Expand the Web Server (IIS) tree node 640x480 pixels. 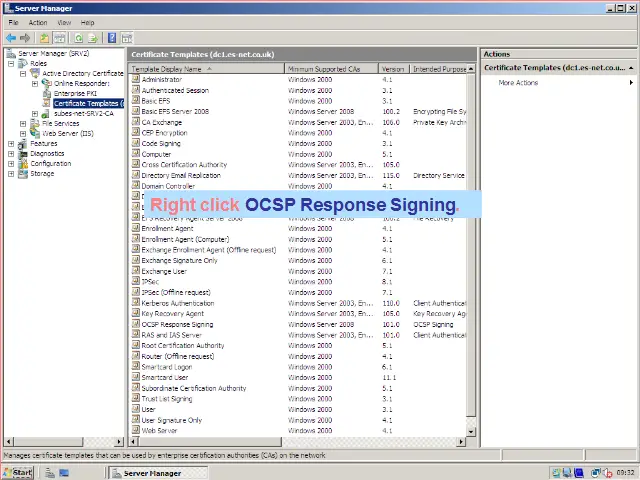coord(23,134)
